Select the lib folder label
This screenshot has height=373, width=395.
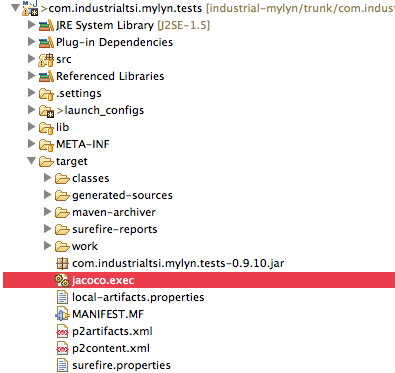pos(62,127)
